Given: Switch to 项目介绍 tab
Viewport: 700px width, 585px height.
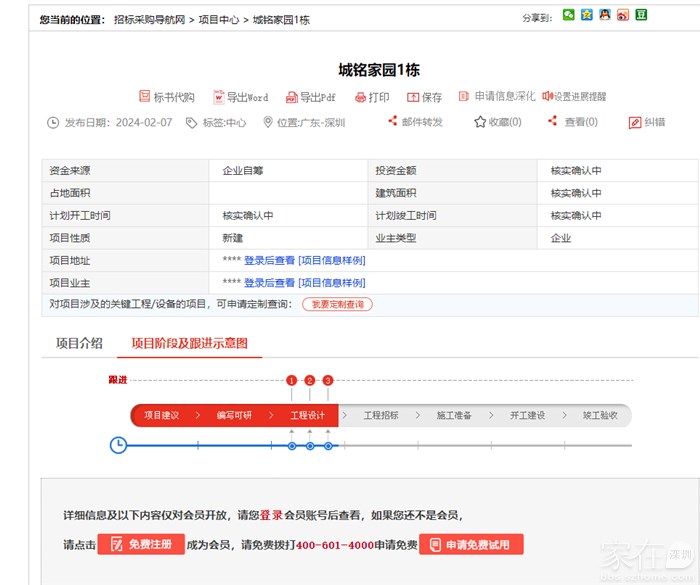Looking at the screenshot, I should point(79,343).
